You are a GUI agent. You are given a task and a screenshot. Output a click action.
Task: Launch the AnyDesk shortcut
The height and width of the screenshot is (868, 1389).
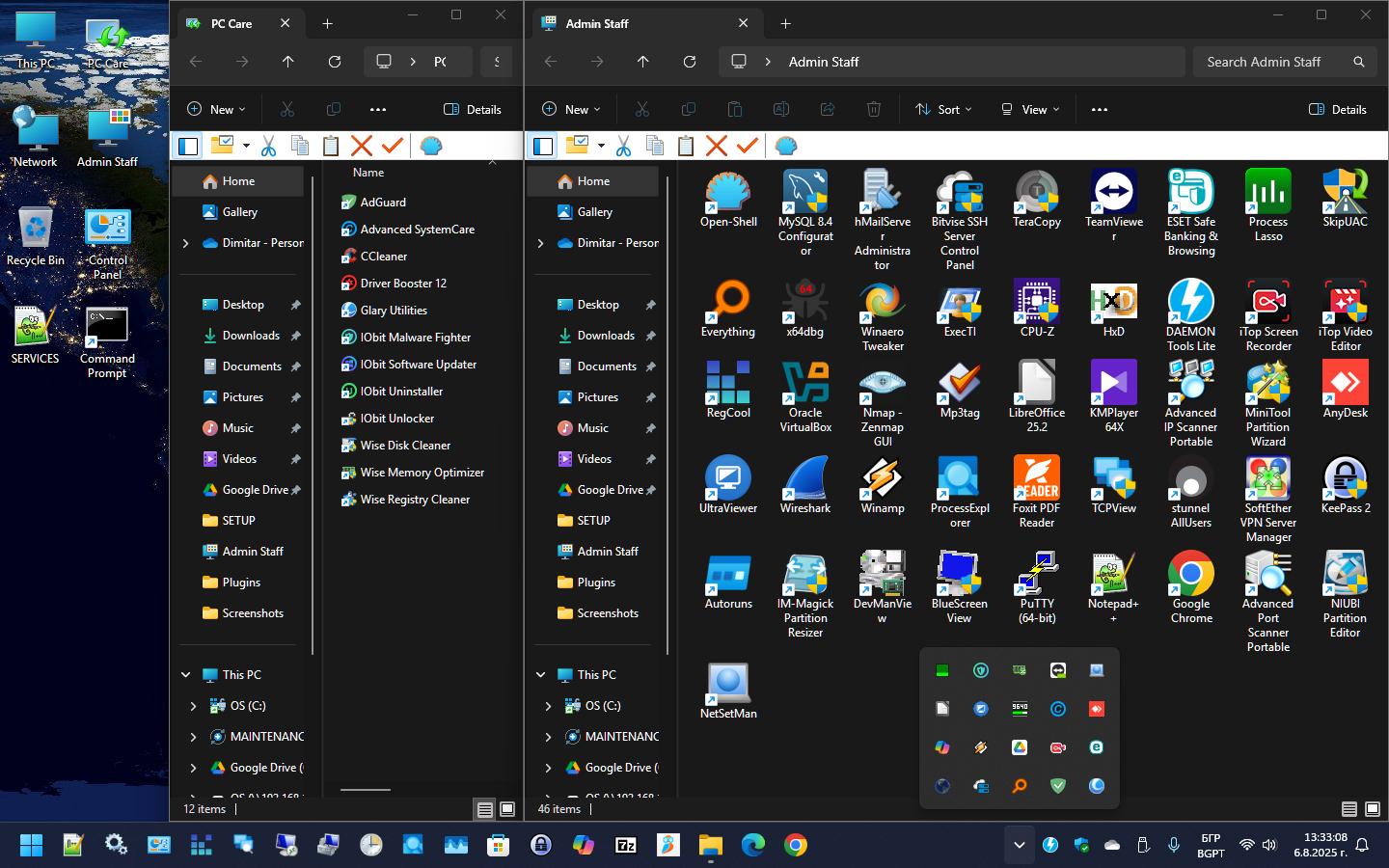point(1345,389)
